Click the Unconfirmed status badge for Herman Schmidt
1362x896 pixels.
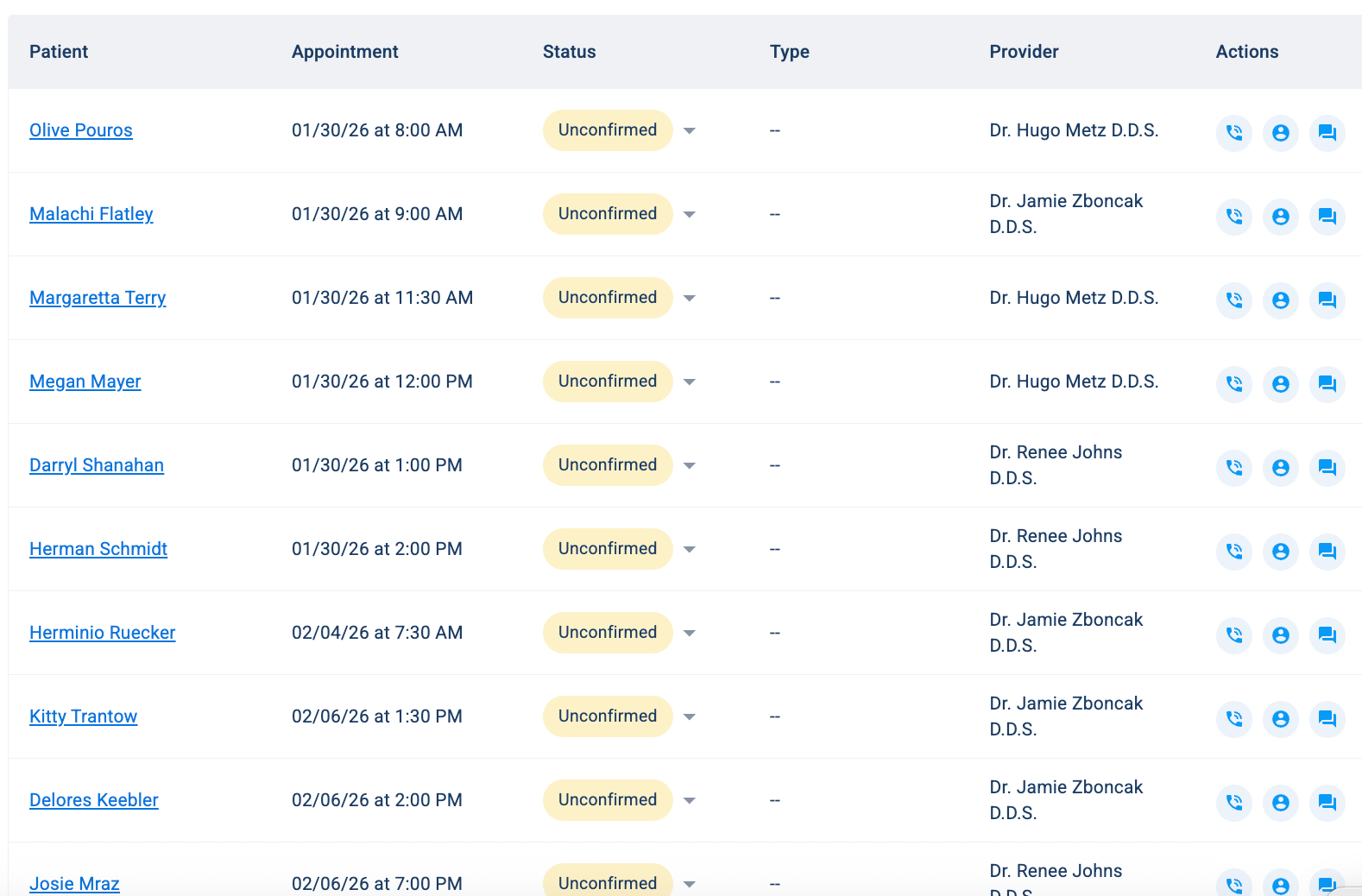pyautogui.click(x=608, y=549)
